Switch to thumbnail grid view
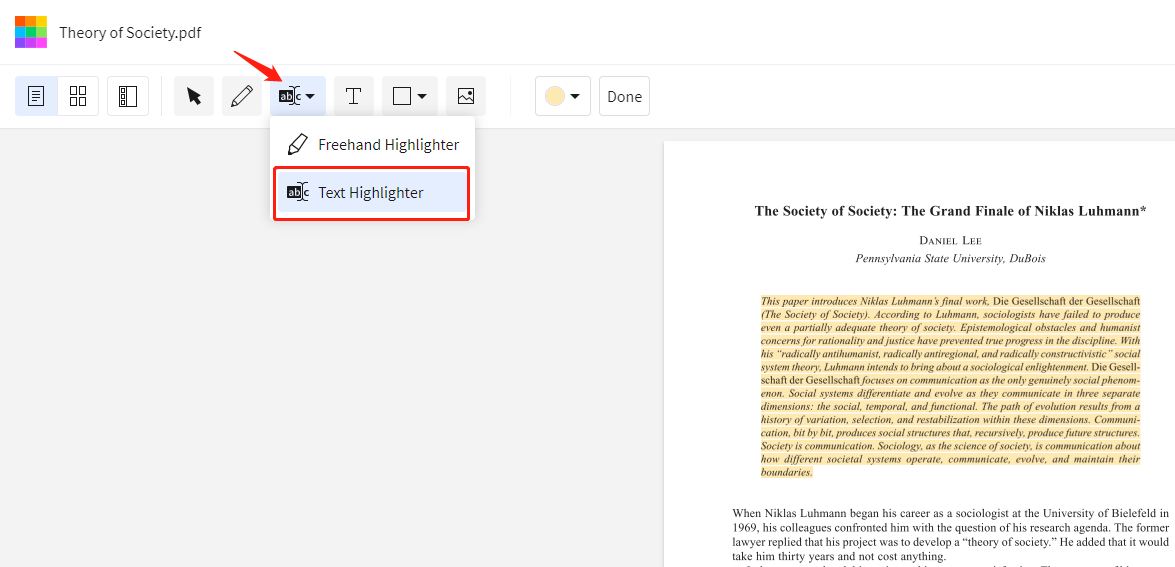Viewport: 1175px width, 567px height. 78,96
